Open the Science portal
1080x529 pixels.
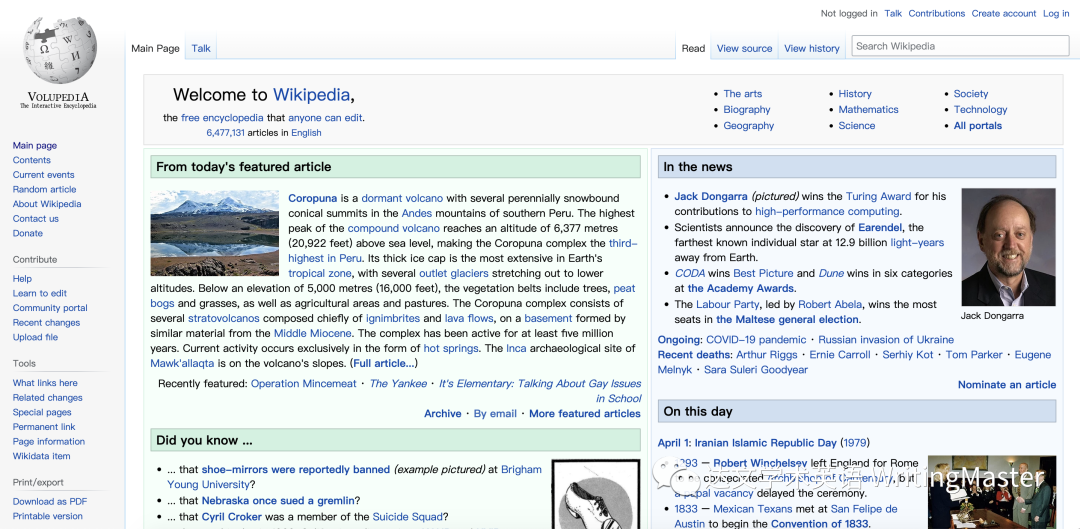[857, 125]
